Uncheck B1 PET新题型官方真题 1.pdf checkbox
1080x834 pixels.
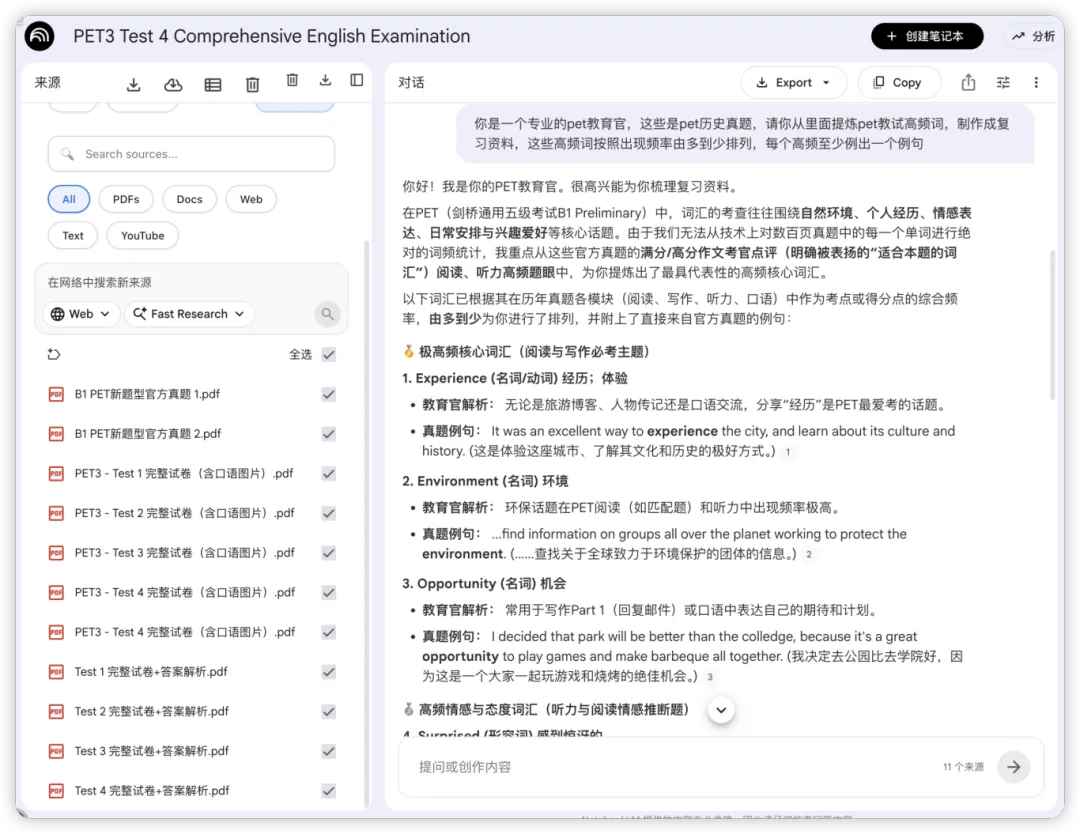pos(329,394)
